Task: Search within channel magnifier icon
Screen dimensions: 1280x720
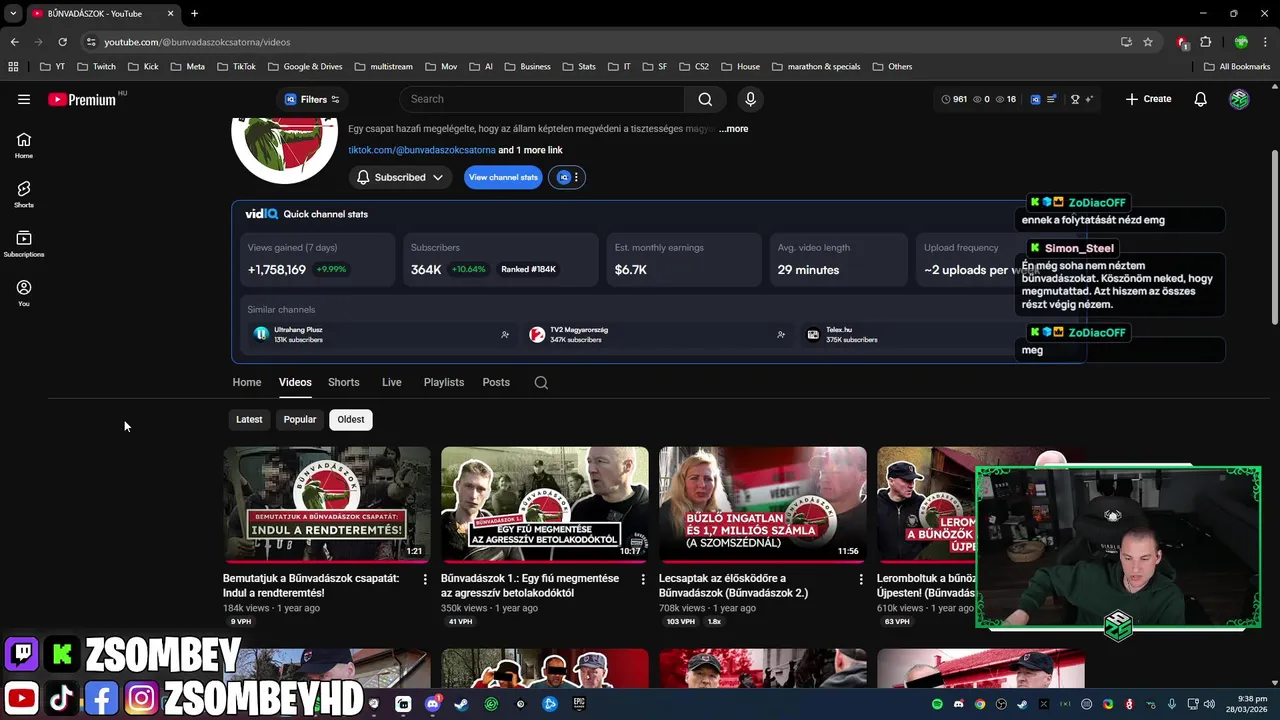Action: 541,382
